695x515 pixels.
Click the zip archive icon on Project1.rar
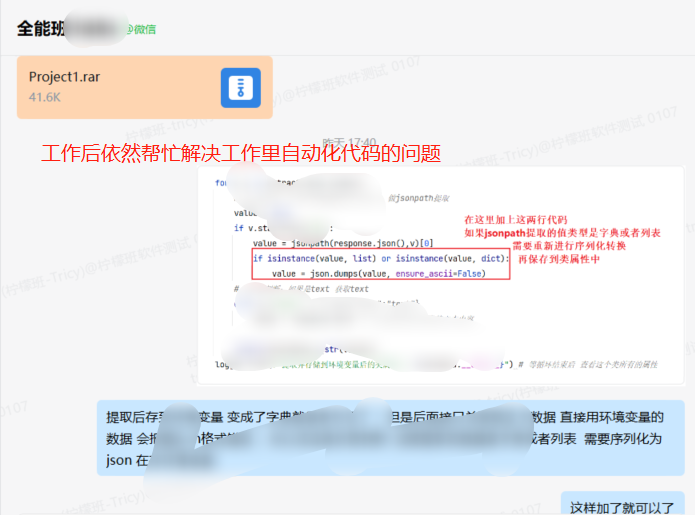(240, 88)
